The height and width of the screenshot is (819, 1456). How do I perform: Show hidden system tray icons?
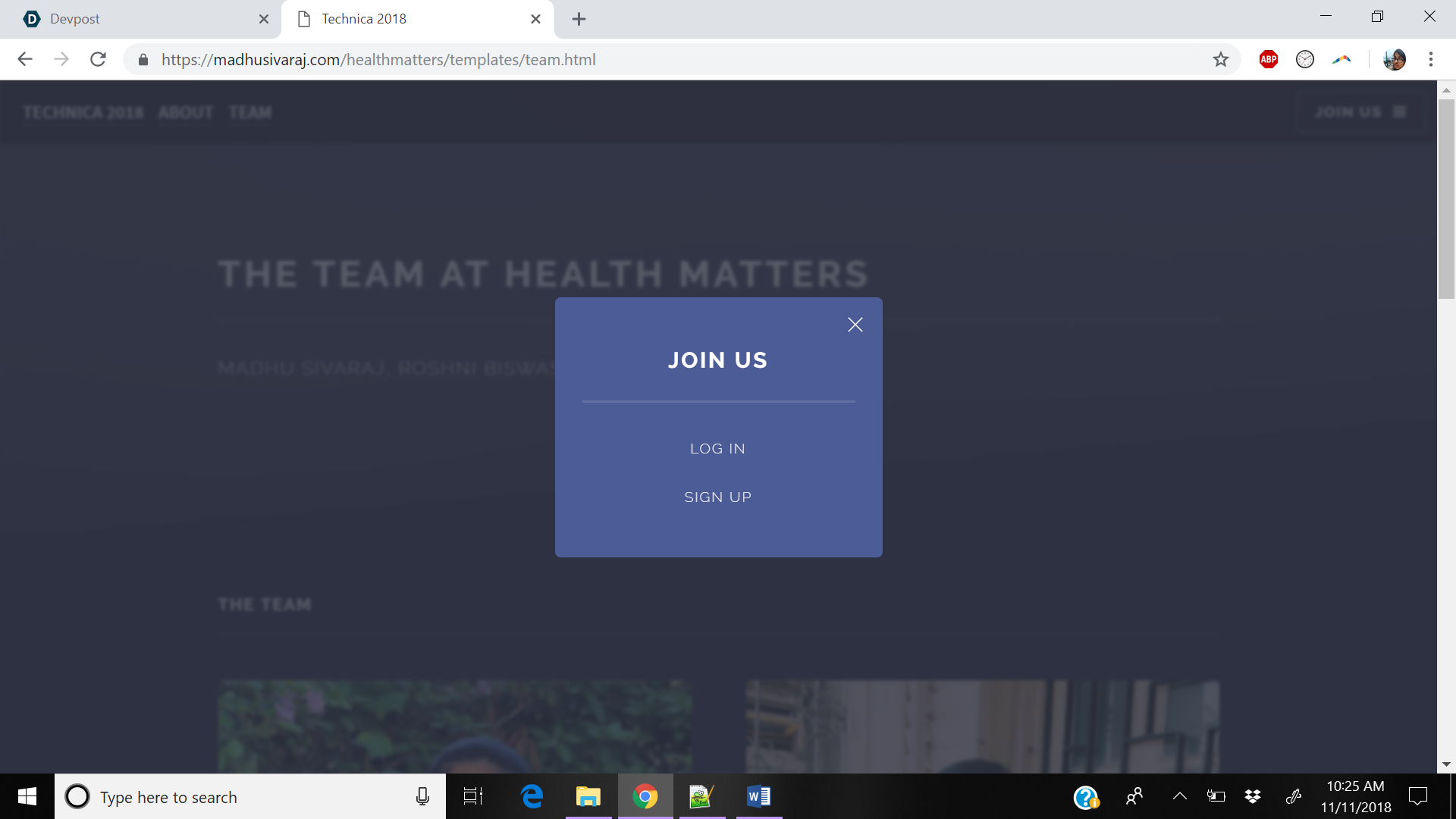point(1179,796)
